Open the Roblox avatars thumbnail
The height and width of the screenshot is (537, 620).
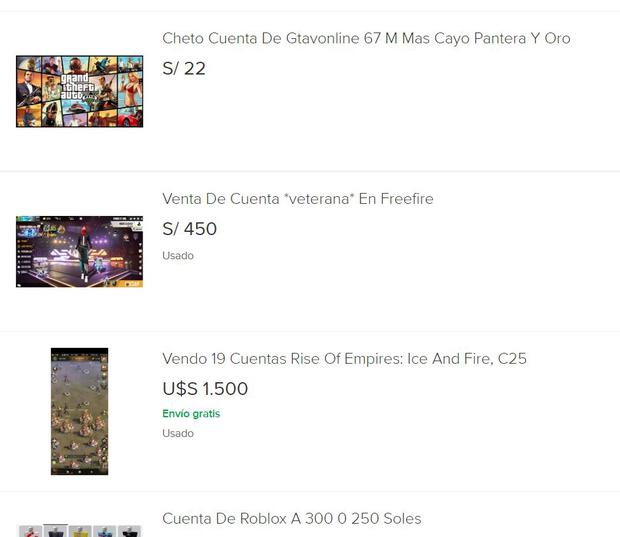pos(79,531)
